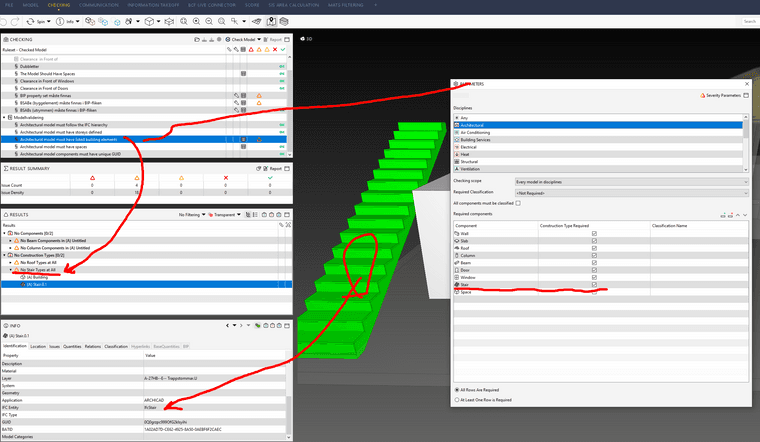760x442 pixels.
Task: Select At Least One Row is Required
Action: [x=457, y=400]
